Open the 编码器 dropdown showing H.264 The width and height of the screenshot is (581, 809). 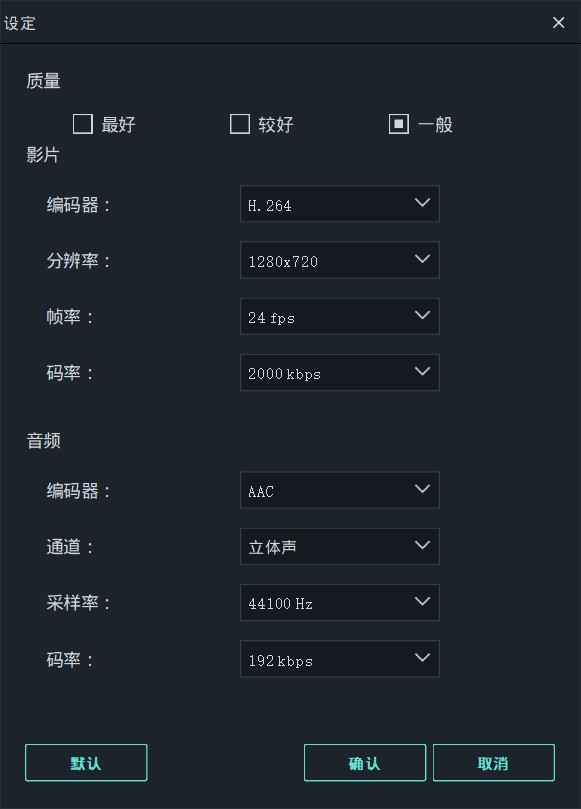point(339,204)
